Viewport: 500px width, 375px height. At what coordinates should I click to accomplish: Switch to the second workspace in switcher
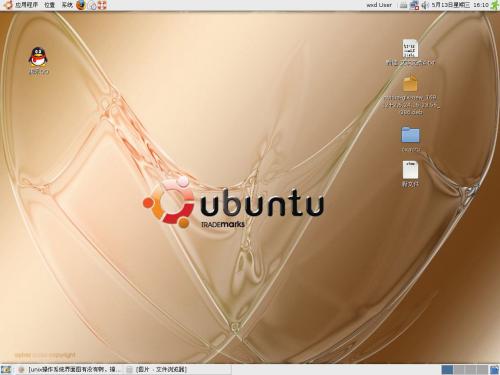(459, 369)
